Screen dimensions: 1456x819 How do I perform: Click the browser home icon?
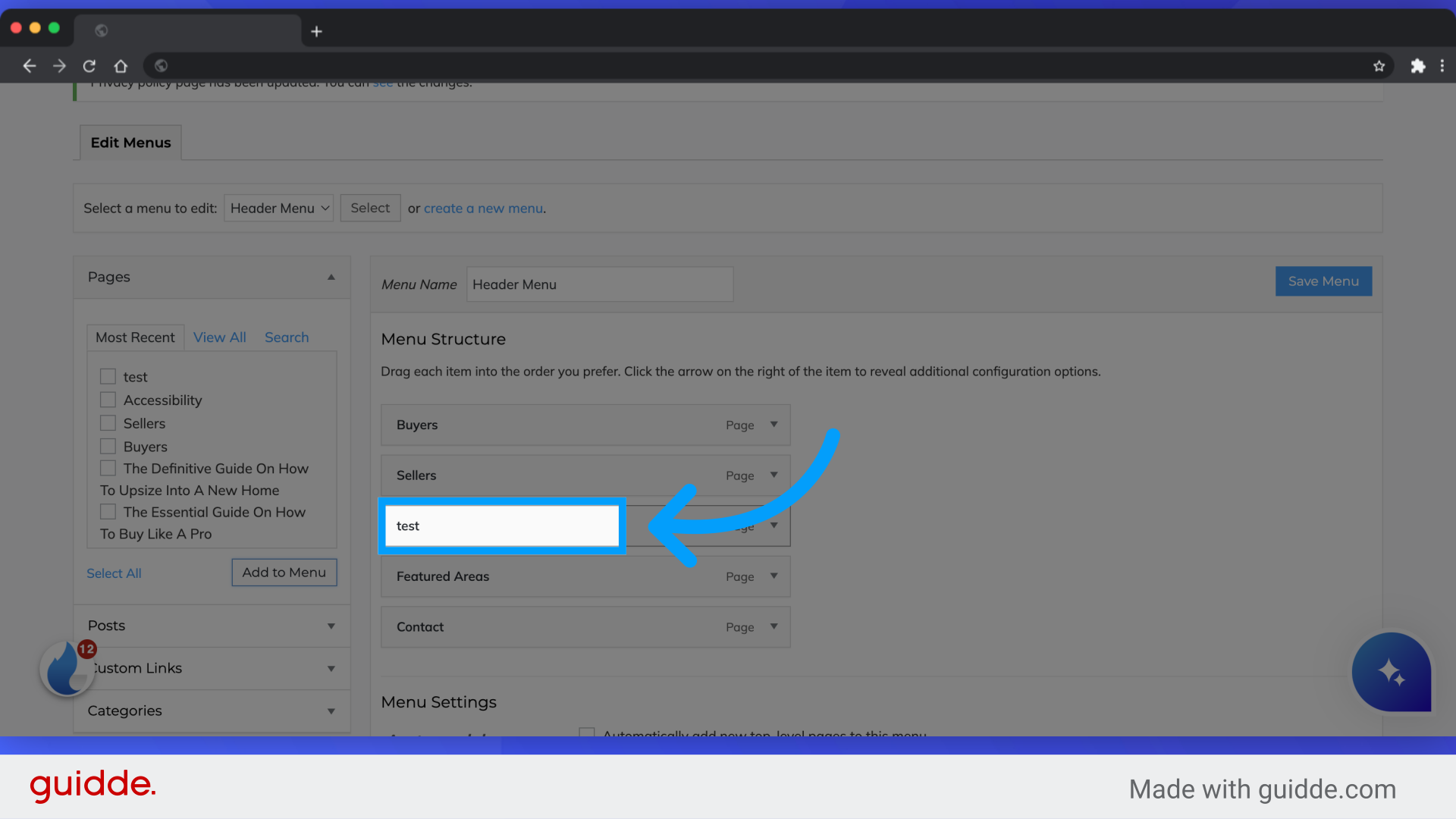coord(120,66)
